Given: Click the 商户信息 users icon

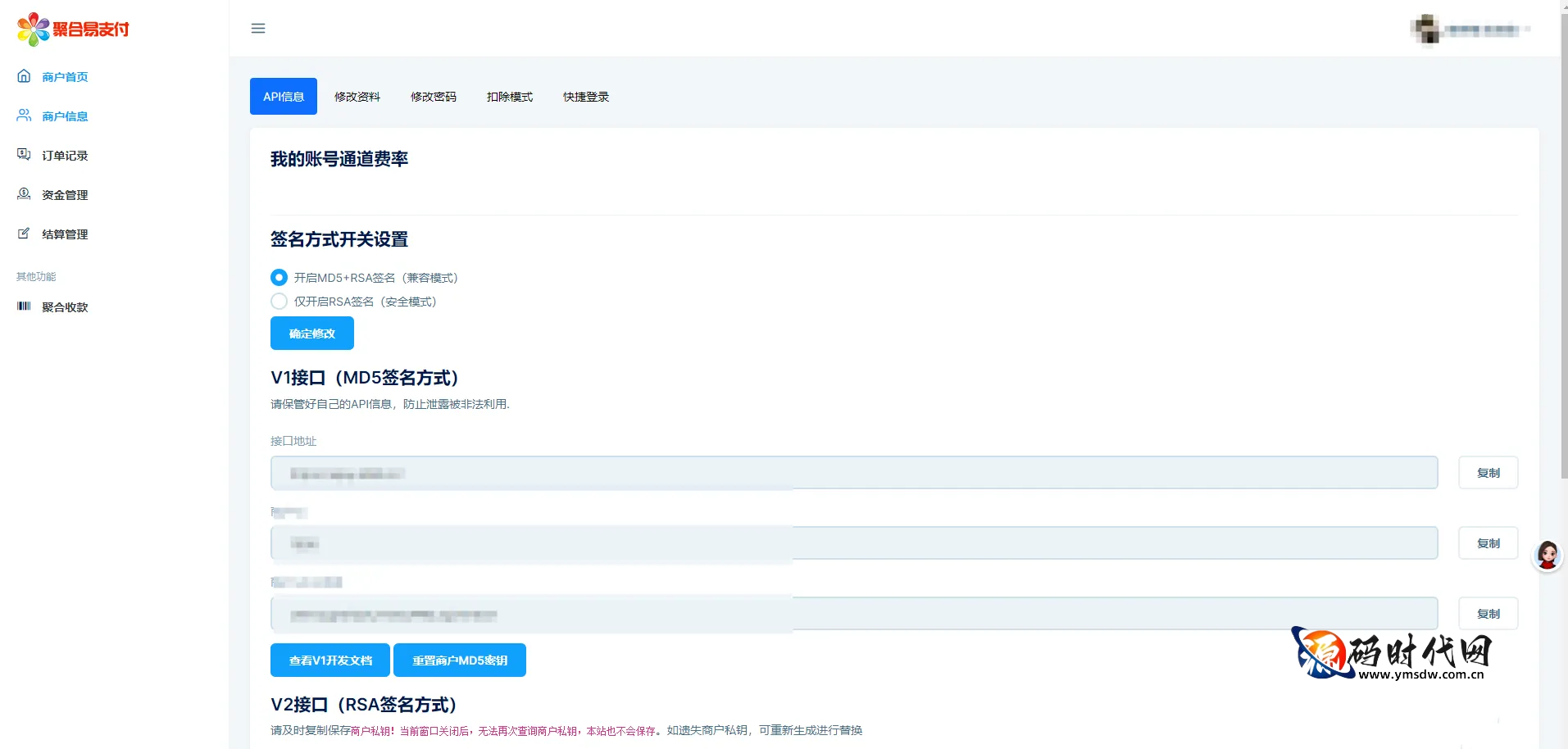Looking at the screenshot, I should [x=24, y=116].
